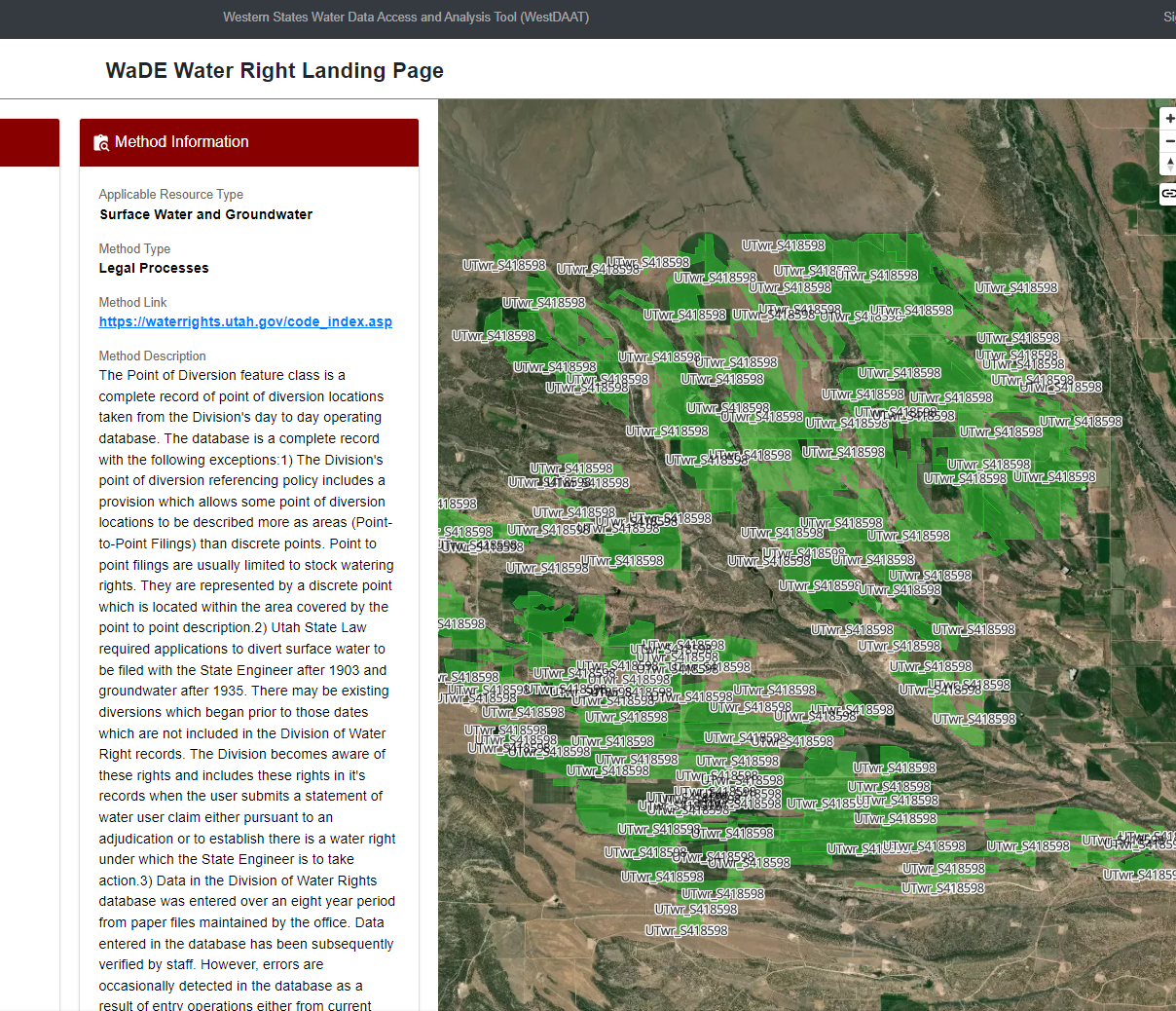This screenshot has width=1176, height=1011.
Task: Click the Surface Water and Groundwater text
Action: tap(205, 214)
